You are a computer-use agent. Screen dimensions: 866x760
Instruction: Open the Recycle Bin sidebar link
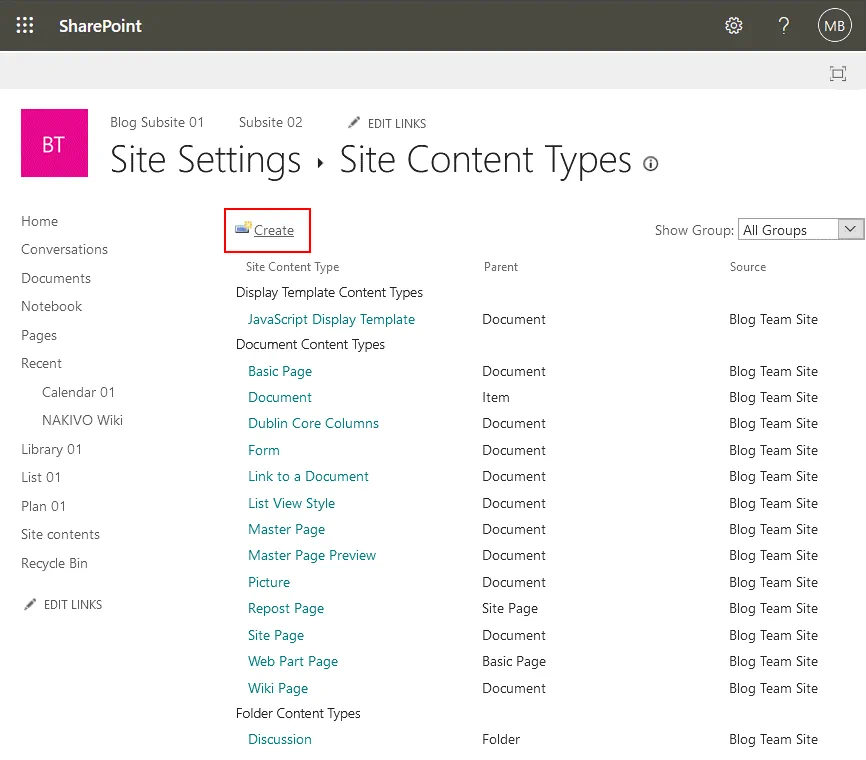click(54, 563)
